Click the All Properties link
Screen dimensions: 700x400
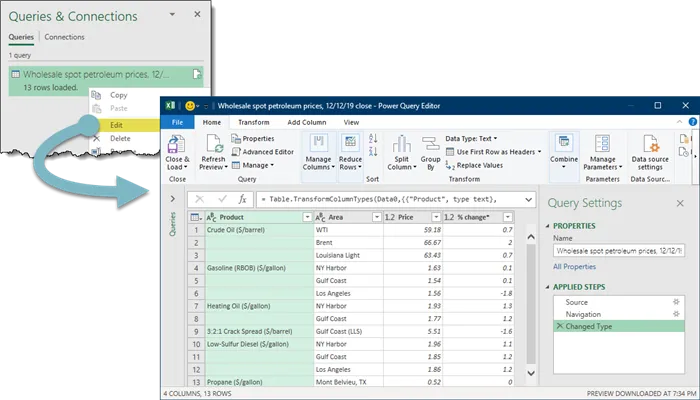click(576, 267)
